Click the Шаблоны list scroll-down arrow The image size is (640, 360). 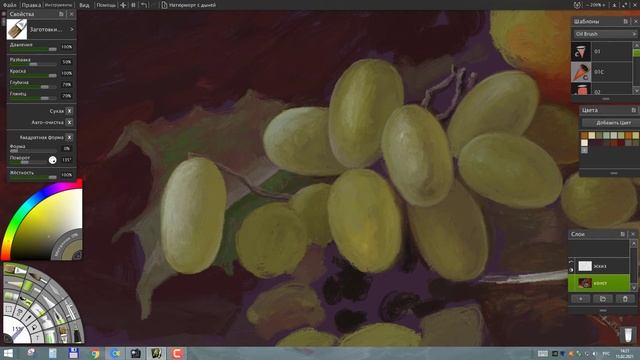pos(636,91)
